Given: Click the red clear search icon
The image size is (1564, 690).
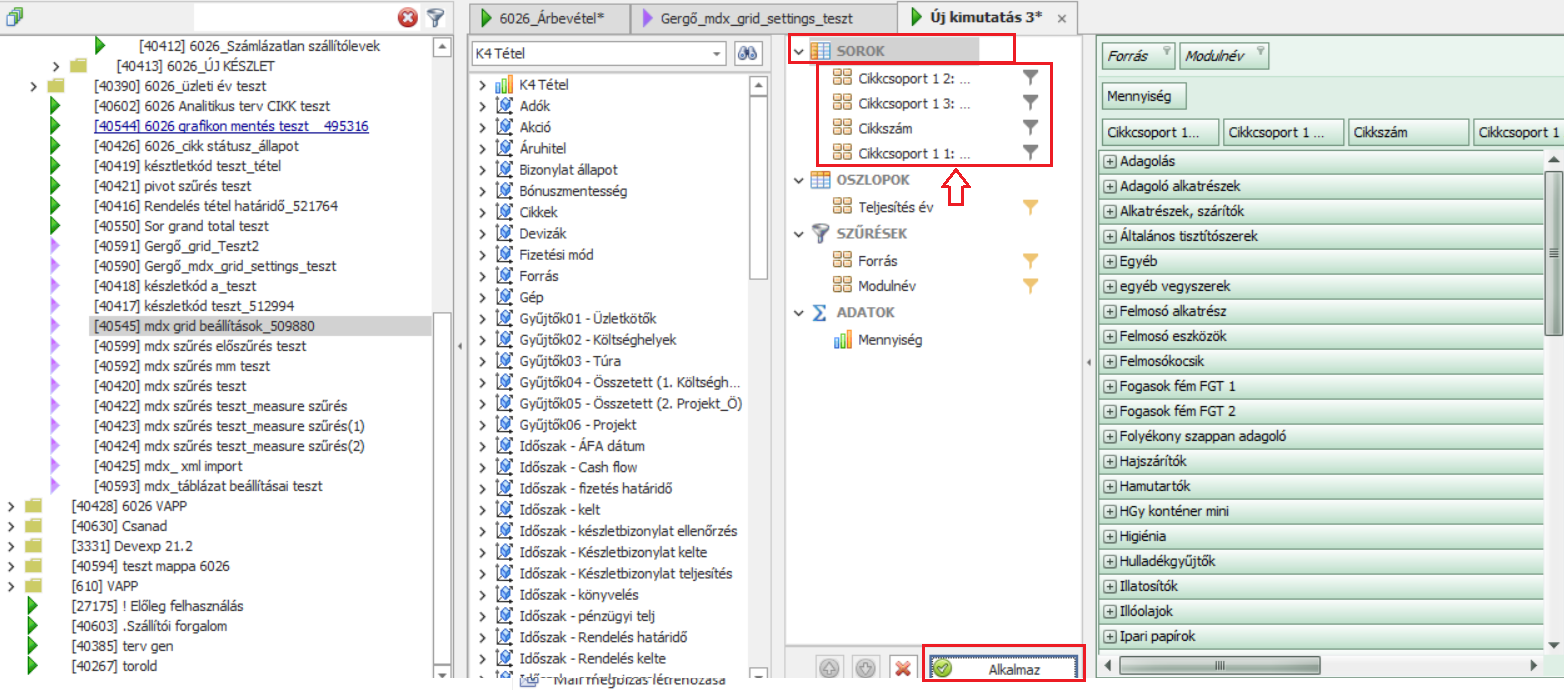Looking at the screenshot, I should (408, 17).
